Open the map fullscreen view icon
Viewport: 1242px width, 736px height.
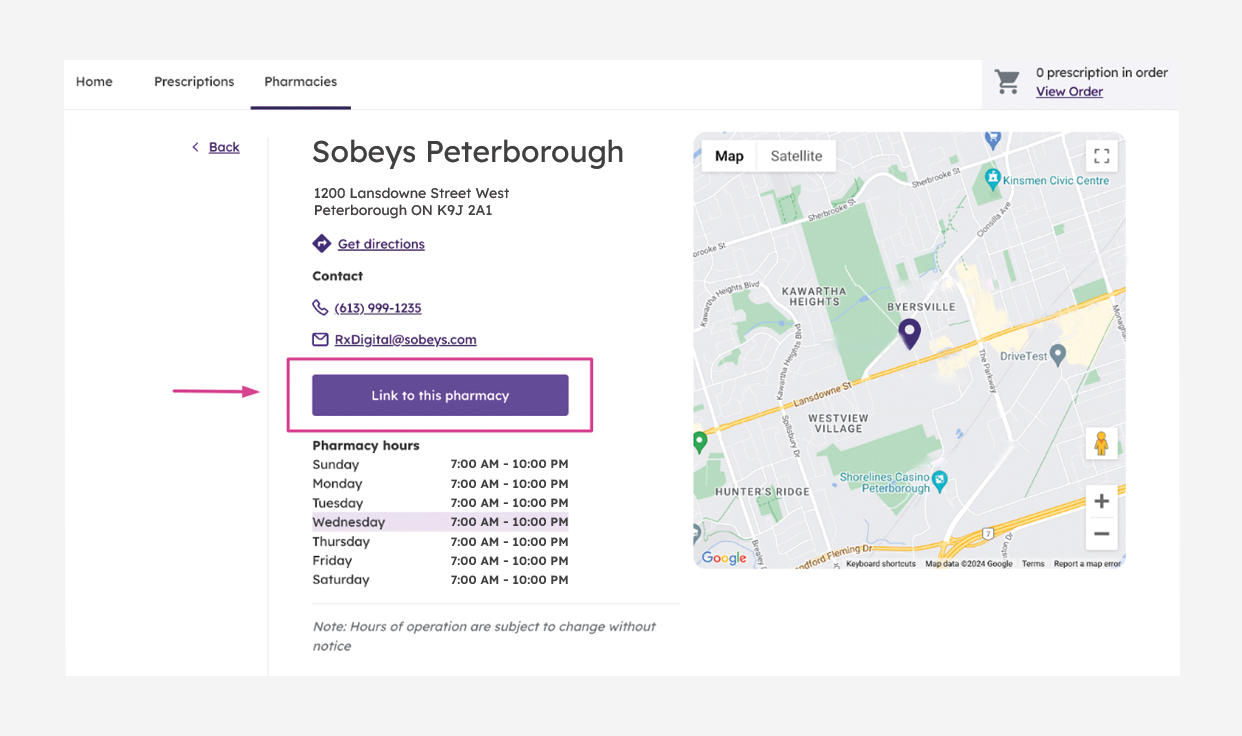pos(1101,156)
